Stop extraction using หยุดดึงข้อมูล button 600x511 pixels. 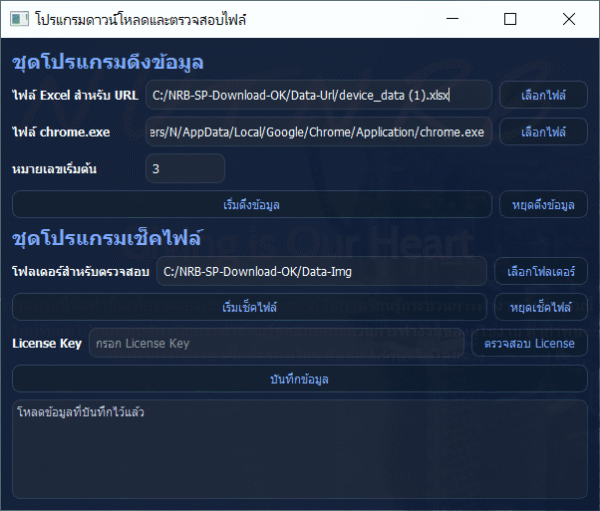tap(543, 204)
